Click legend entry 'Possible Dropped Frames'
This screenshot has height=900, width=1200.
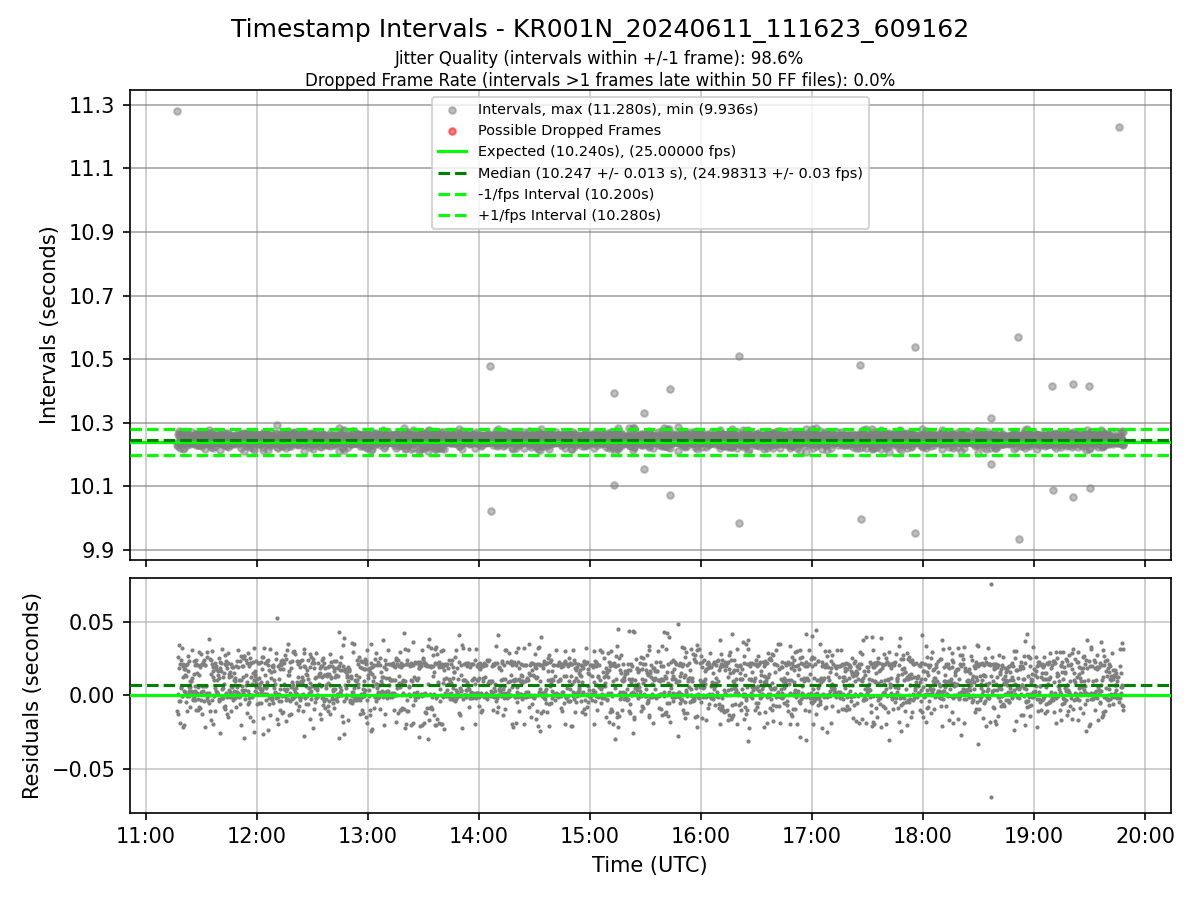coord(569,130)
